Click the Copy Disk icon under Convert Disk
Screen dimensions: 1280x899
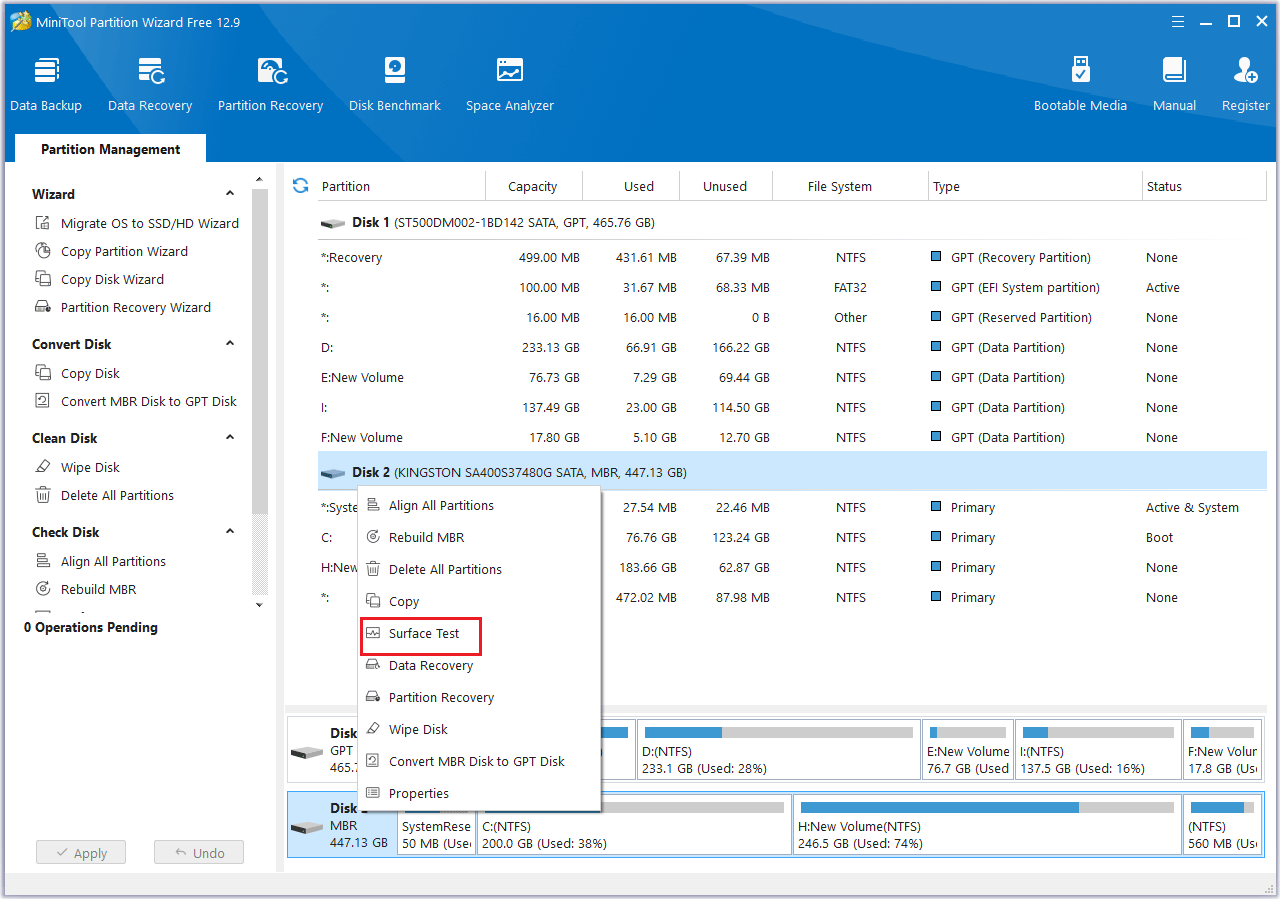[43, 373]
